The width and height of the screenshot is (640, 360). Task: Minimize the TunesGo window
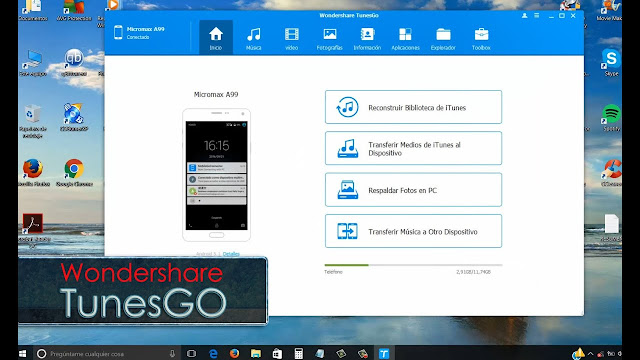point(551,16)
